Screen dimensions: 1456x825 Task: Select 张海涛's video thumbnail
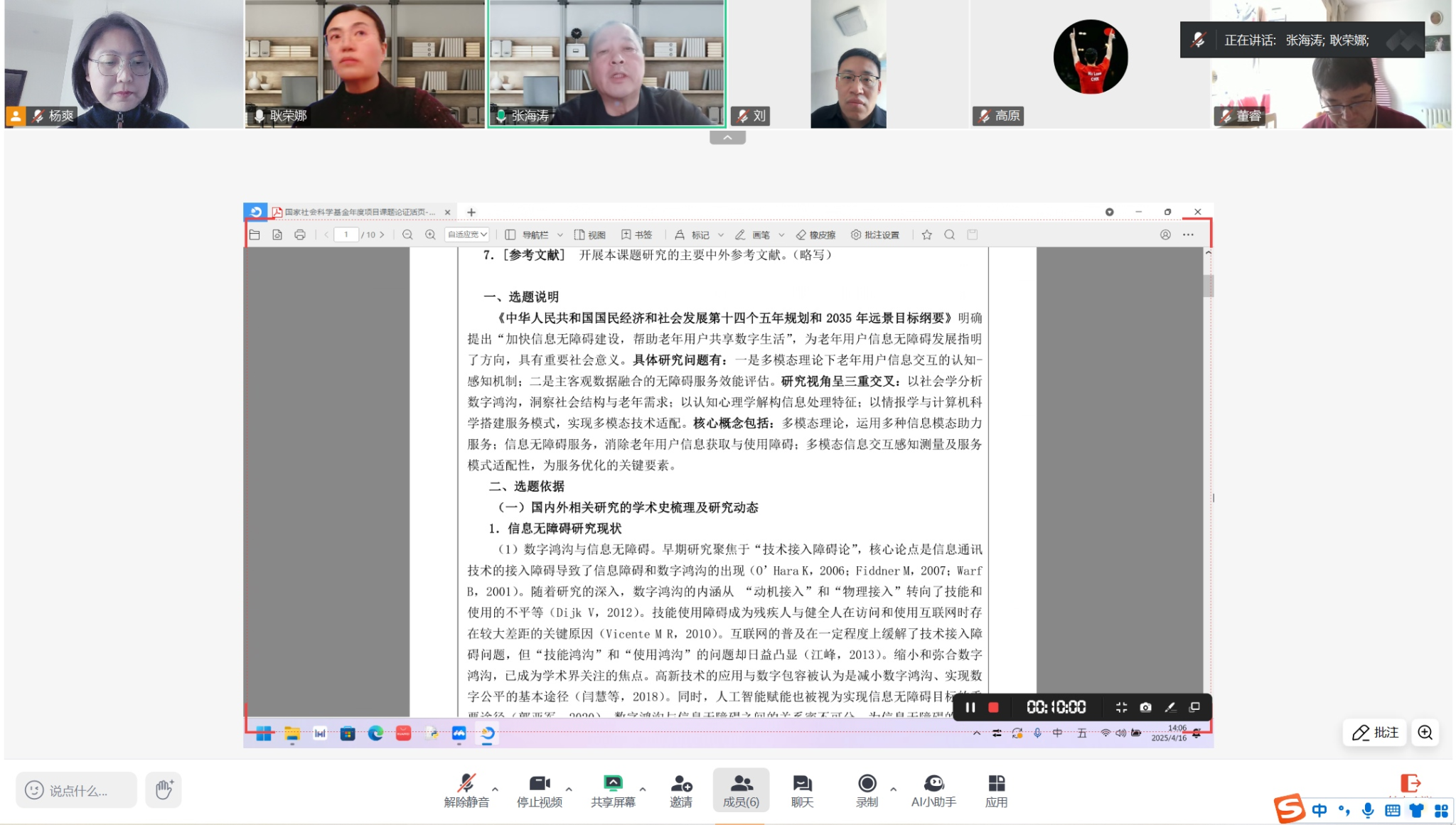click(606, 64)
